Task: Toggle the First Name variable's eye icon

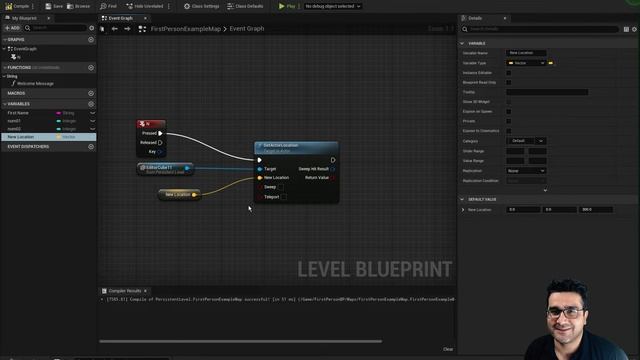Action: tap(93, 113)
